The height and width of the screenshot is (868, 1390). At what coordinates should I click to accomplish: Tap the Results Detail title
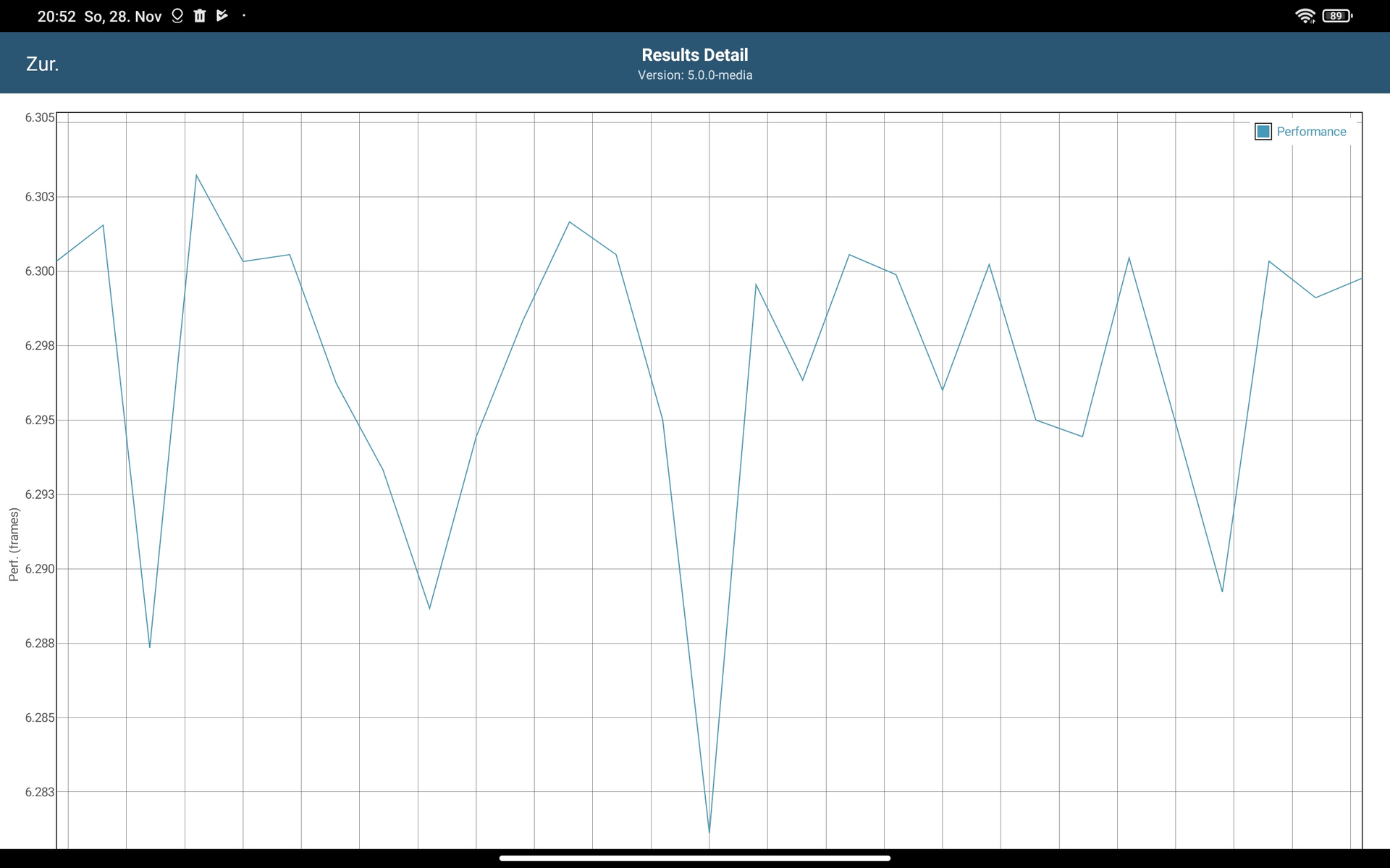click(x=694, y=55)
